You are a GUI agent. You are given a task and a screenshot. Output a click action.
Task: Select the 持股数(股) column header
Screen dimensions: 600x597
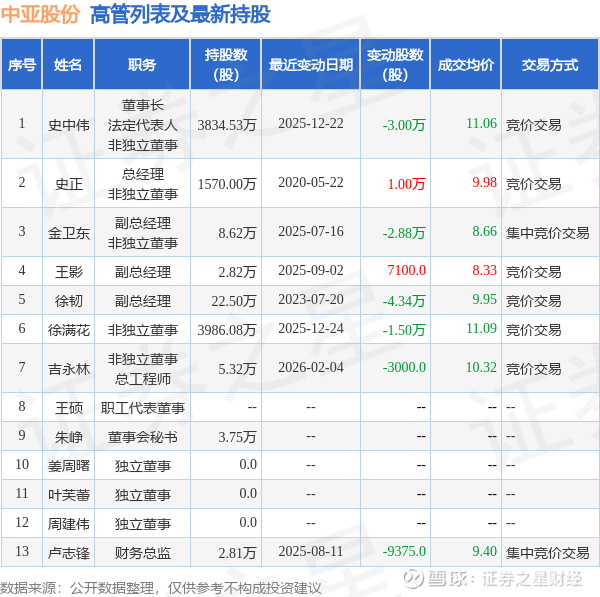(x=226, y=64)
